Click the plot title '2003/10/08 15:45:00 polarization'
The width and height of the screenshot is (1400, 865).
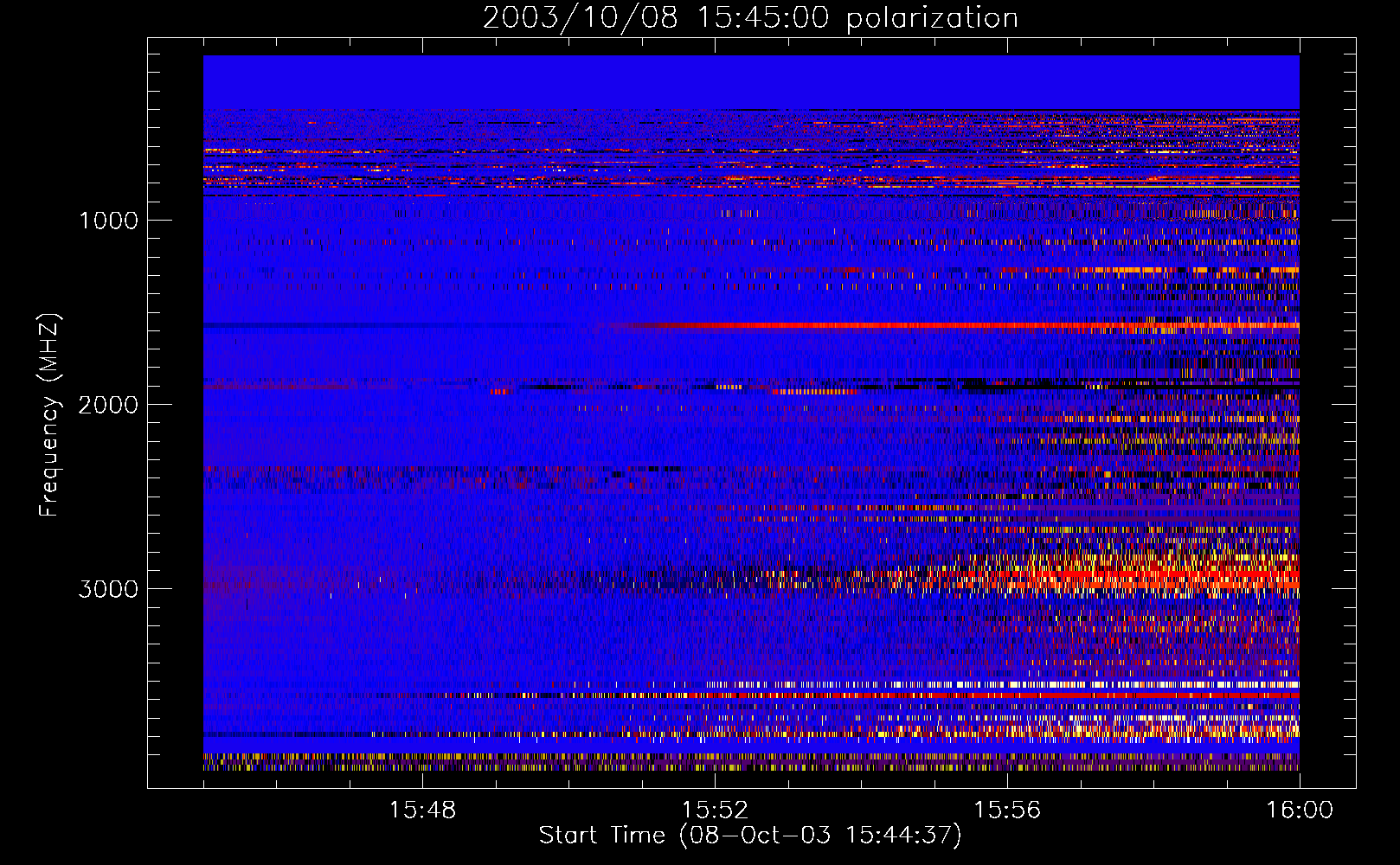coord(750,18)
